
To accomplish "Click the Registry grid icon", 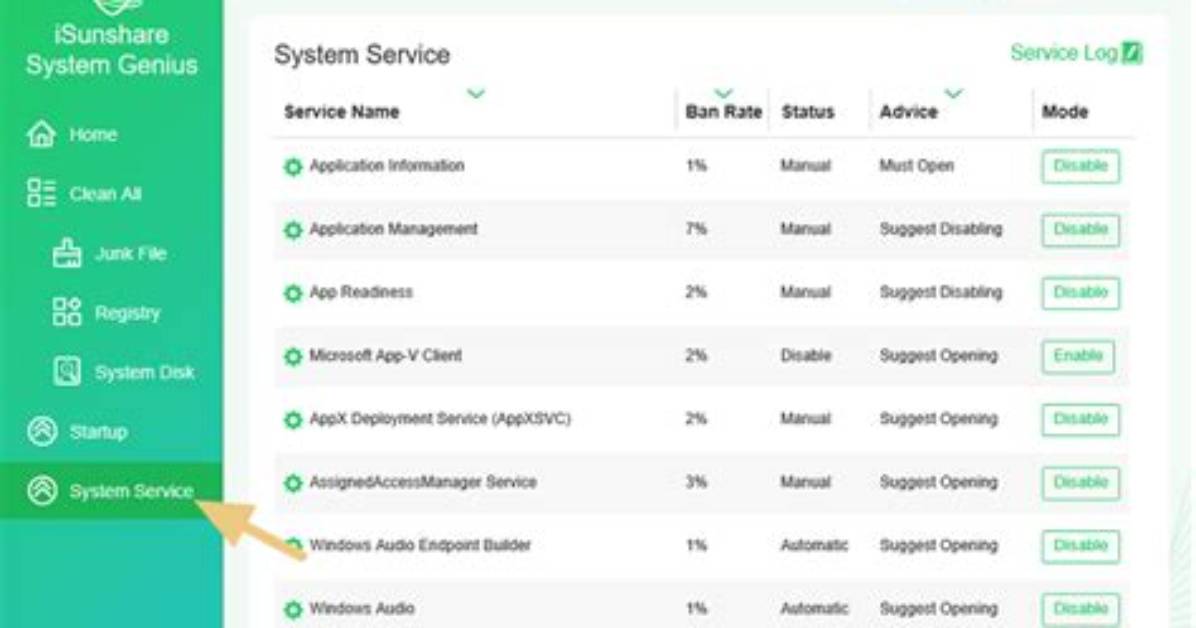I will (67, 312).
